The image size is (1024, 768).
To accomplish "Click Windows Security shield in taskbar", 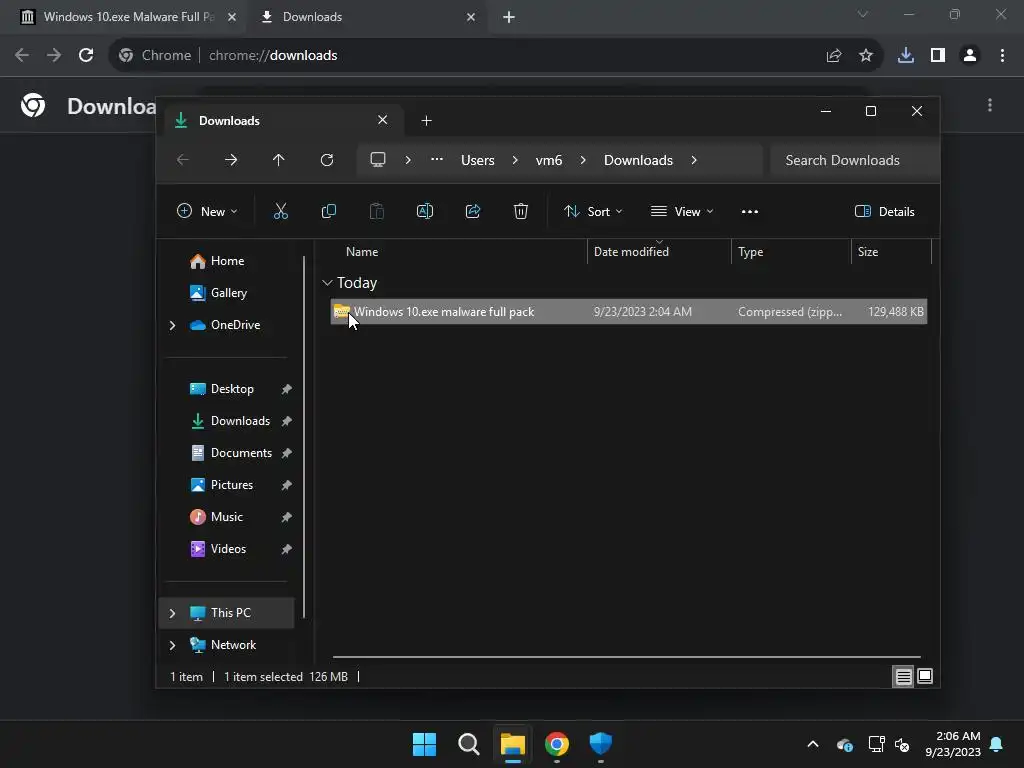I will click(x=601, y=743).
